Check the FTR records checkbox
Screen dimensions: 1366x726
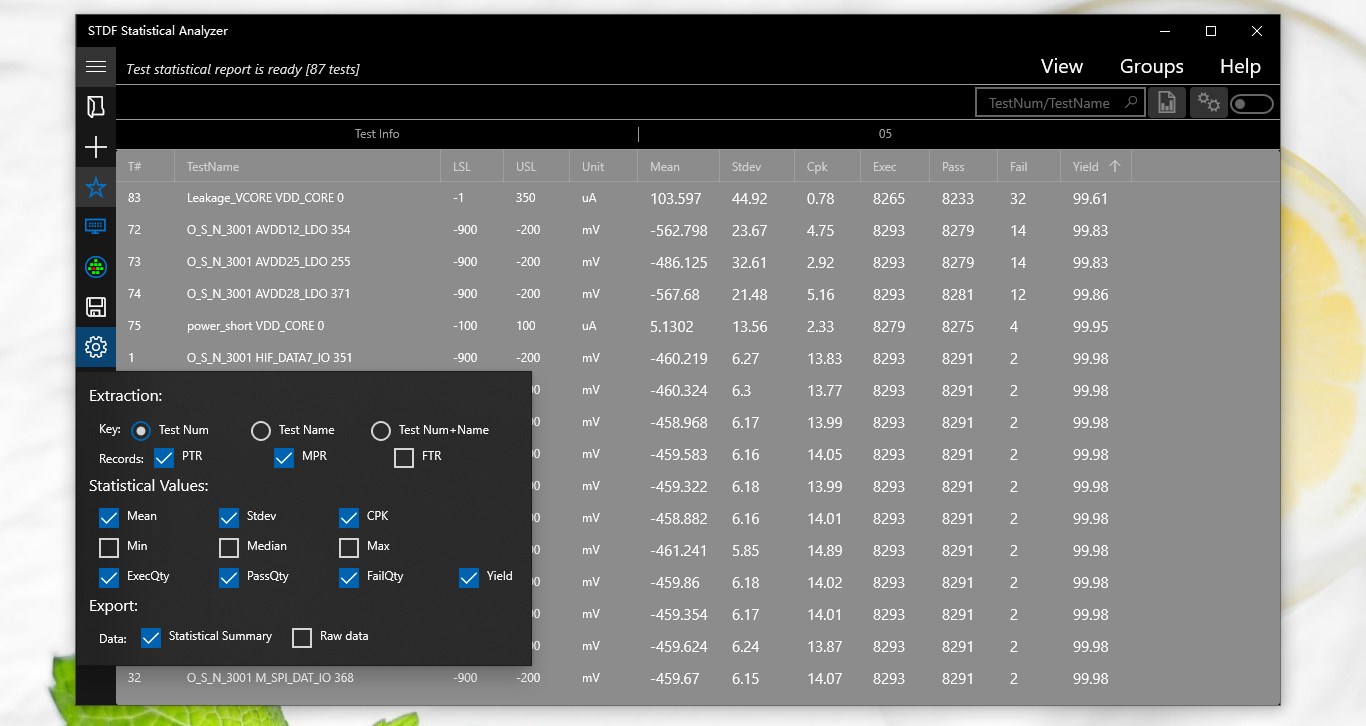pos(404,458)
